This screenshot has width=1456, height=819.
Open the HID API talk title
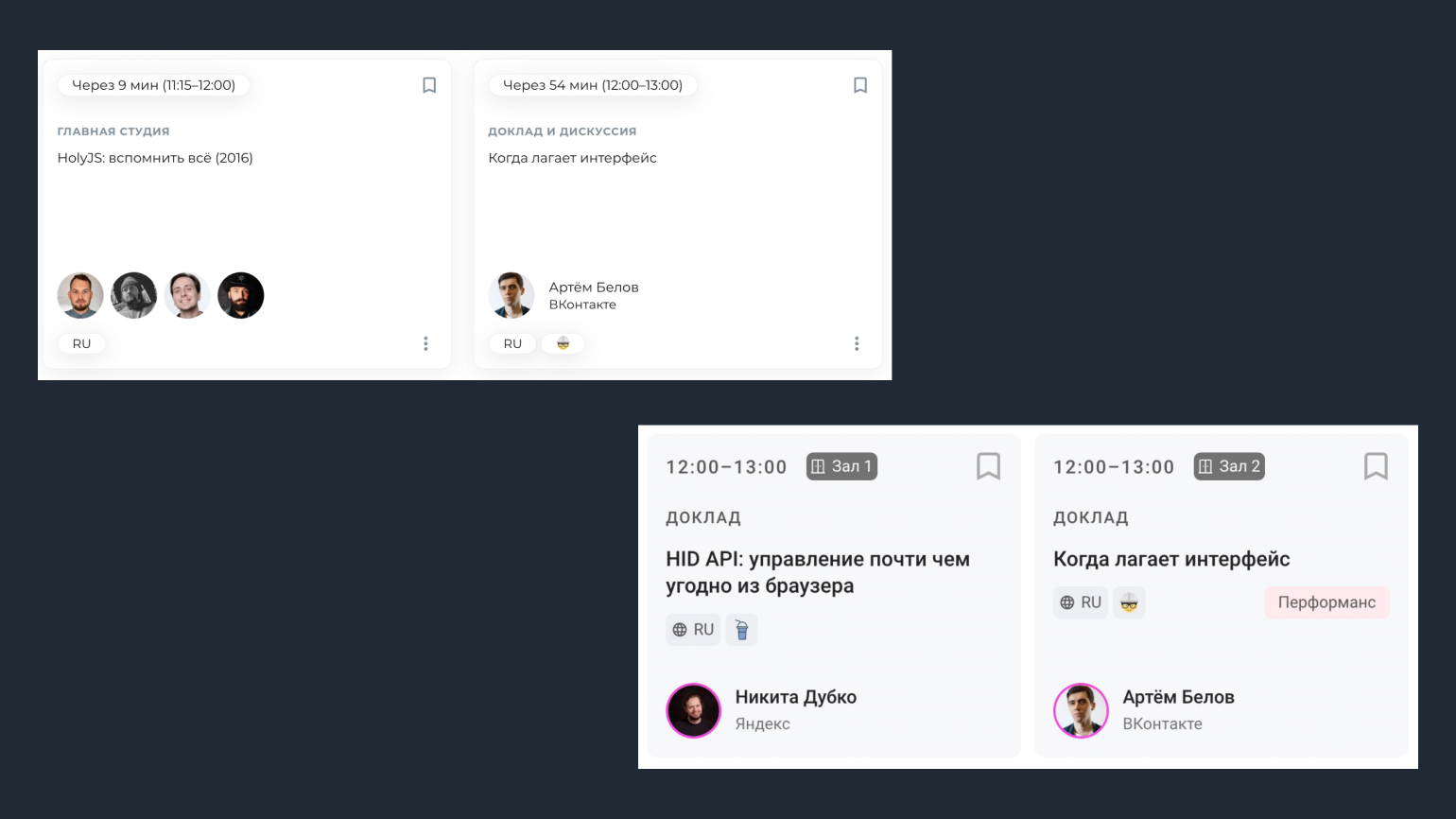[818, 572]
